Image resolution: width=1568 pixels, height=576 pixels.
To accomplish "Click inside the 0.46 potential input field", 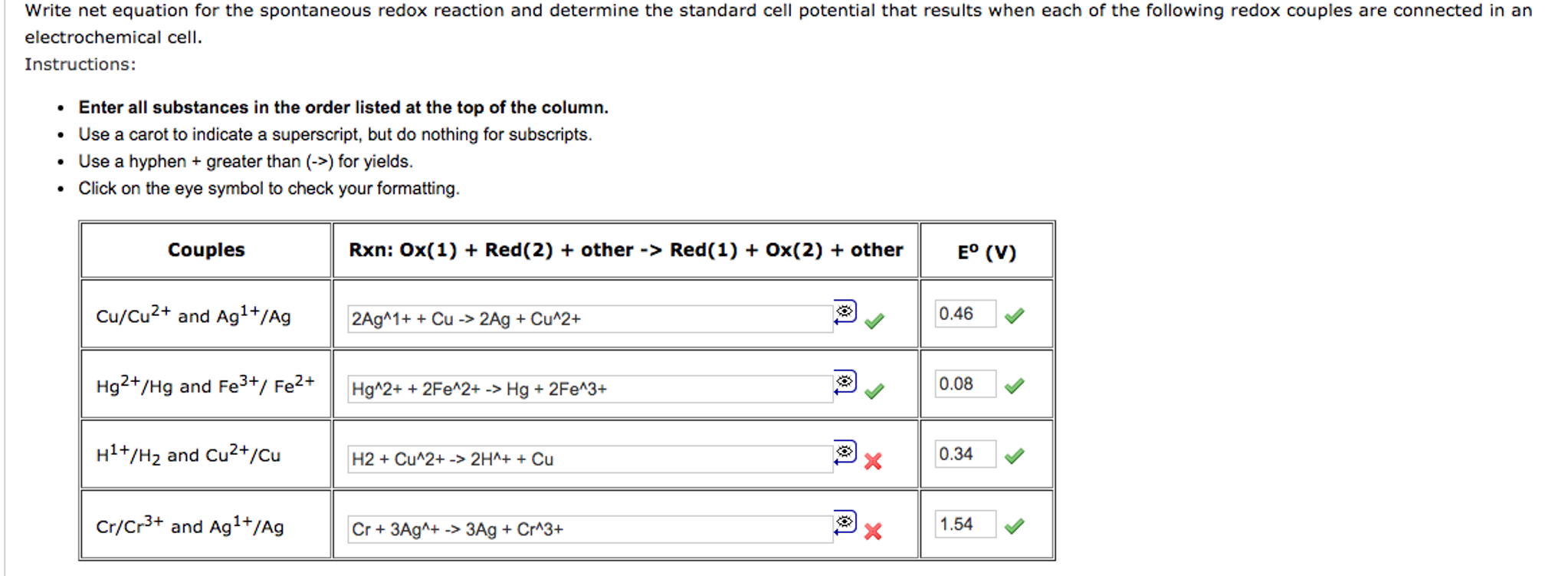I will 964,314.
